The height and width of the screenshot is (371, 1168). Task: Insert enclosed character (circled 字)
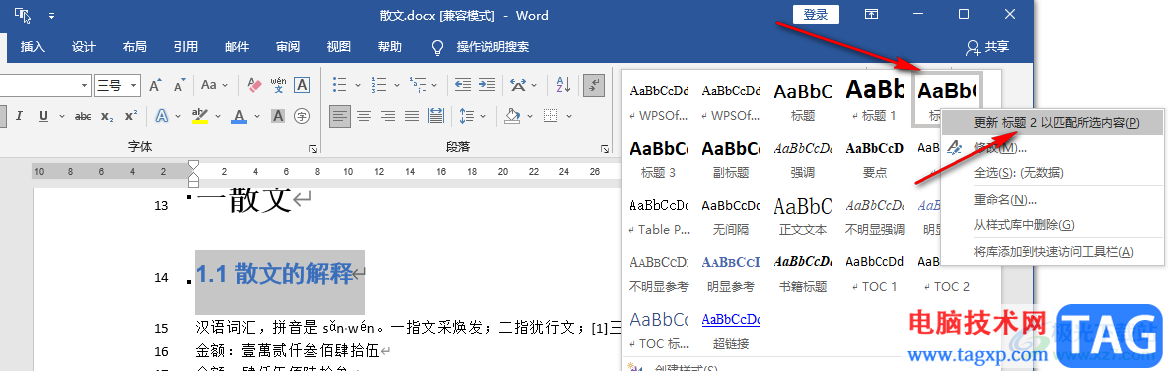(x=302, y=115)
